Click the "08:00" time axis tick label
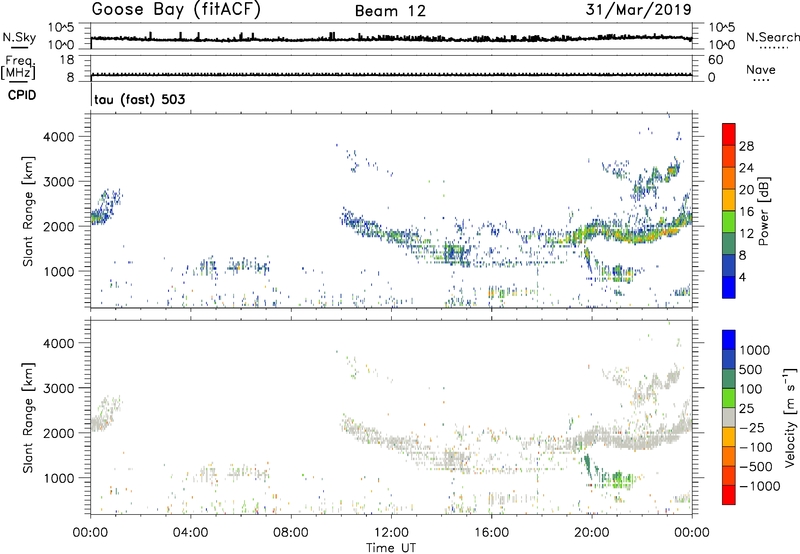The width and height of the screenshot is (800, 554). (291, 533)
